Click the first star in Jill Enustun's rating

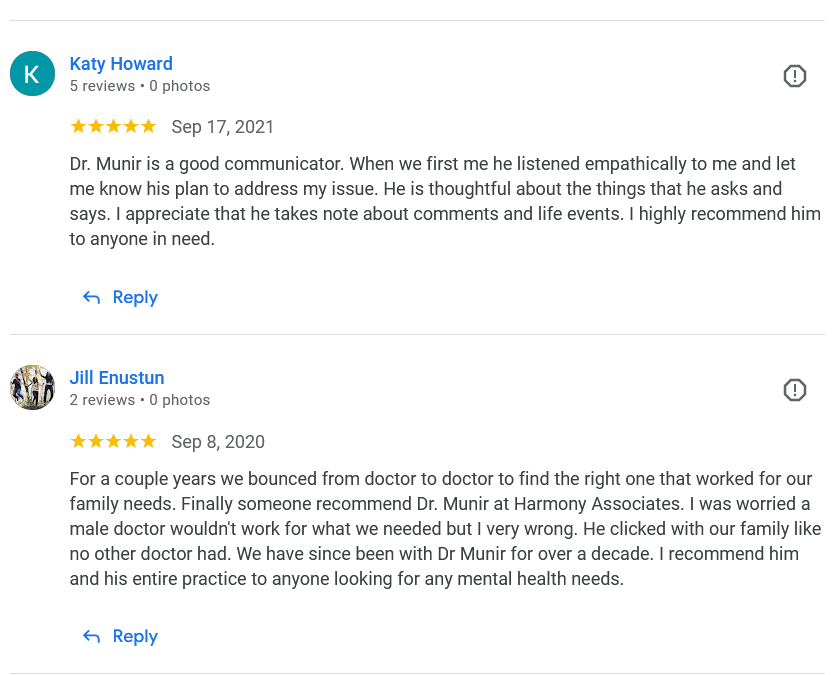pos(78,442)
